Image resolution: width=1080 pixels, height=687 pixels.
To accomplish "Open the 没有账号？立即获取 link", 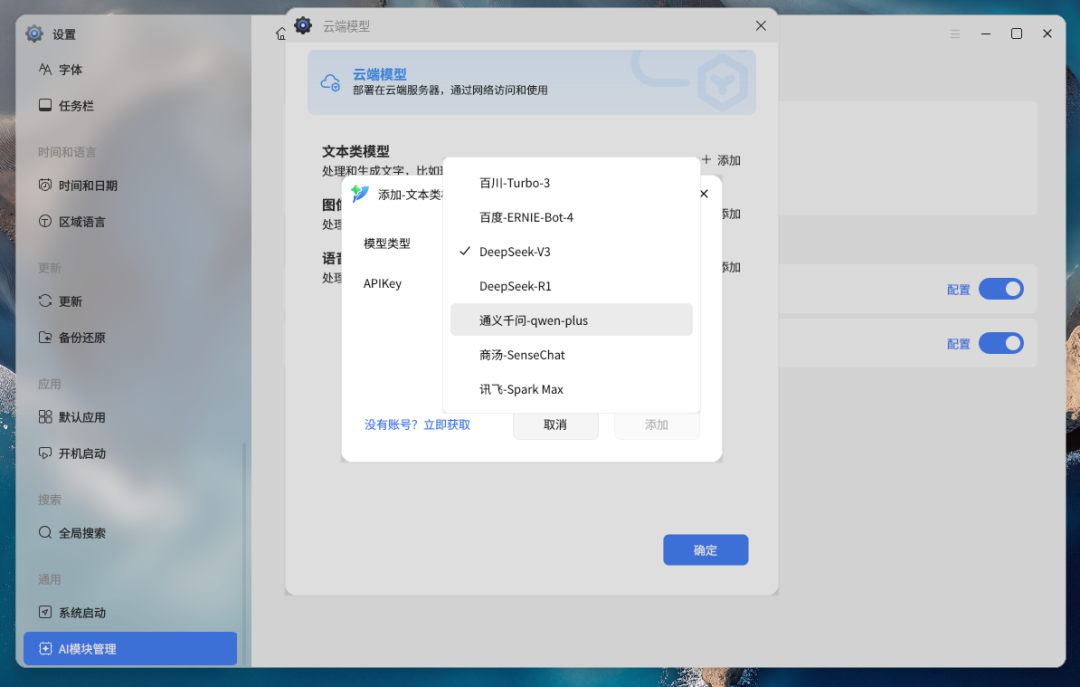I will (417, 424).
